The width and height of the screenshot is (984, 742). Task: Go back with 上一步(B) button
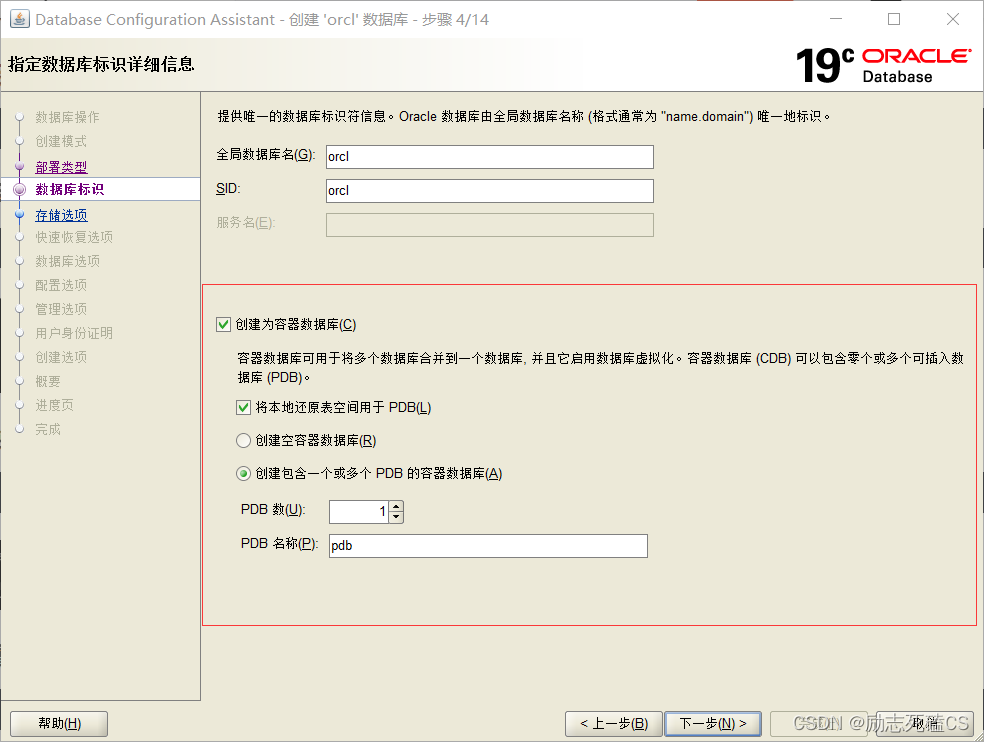tap(614, 724)
